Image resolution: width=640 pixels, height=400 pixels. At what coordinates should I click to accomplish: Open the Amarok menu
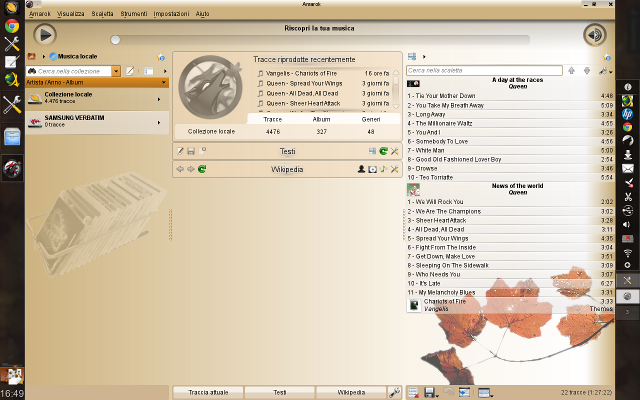click(40, 14)
